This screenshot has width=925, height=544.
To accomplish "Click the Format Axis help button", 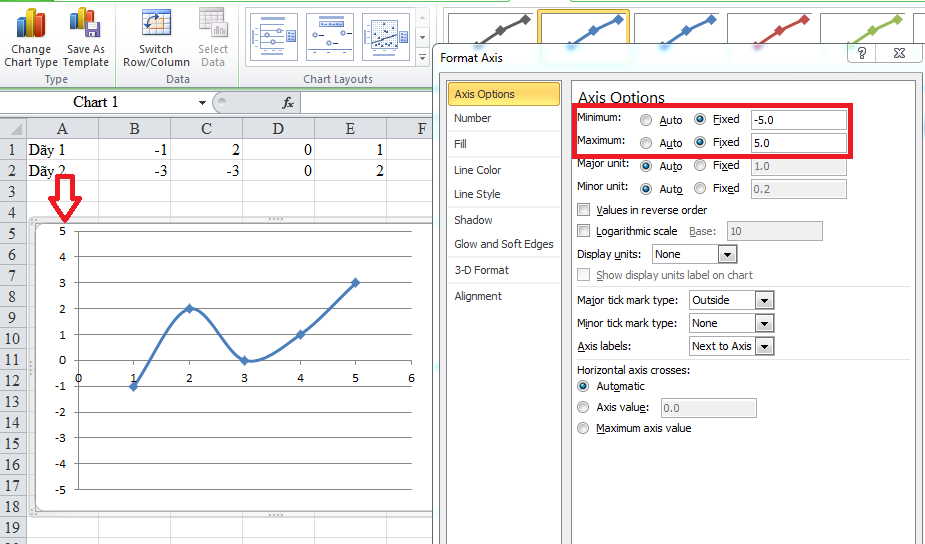I will [x=862, y=54].
